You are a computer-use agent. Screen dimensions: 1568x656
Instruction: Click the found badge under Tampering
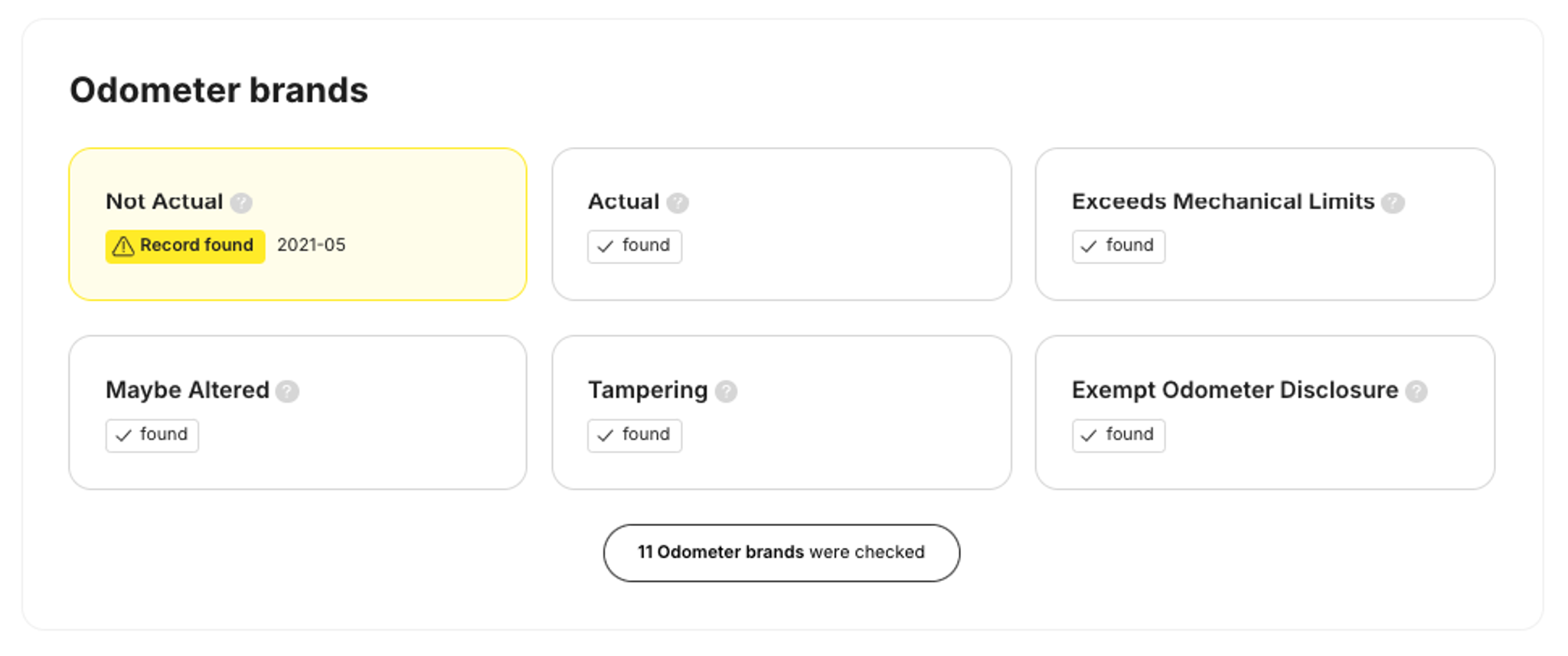(x=634, y=436)
